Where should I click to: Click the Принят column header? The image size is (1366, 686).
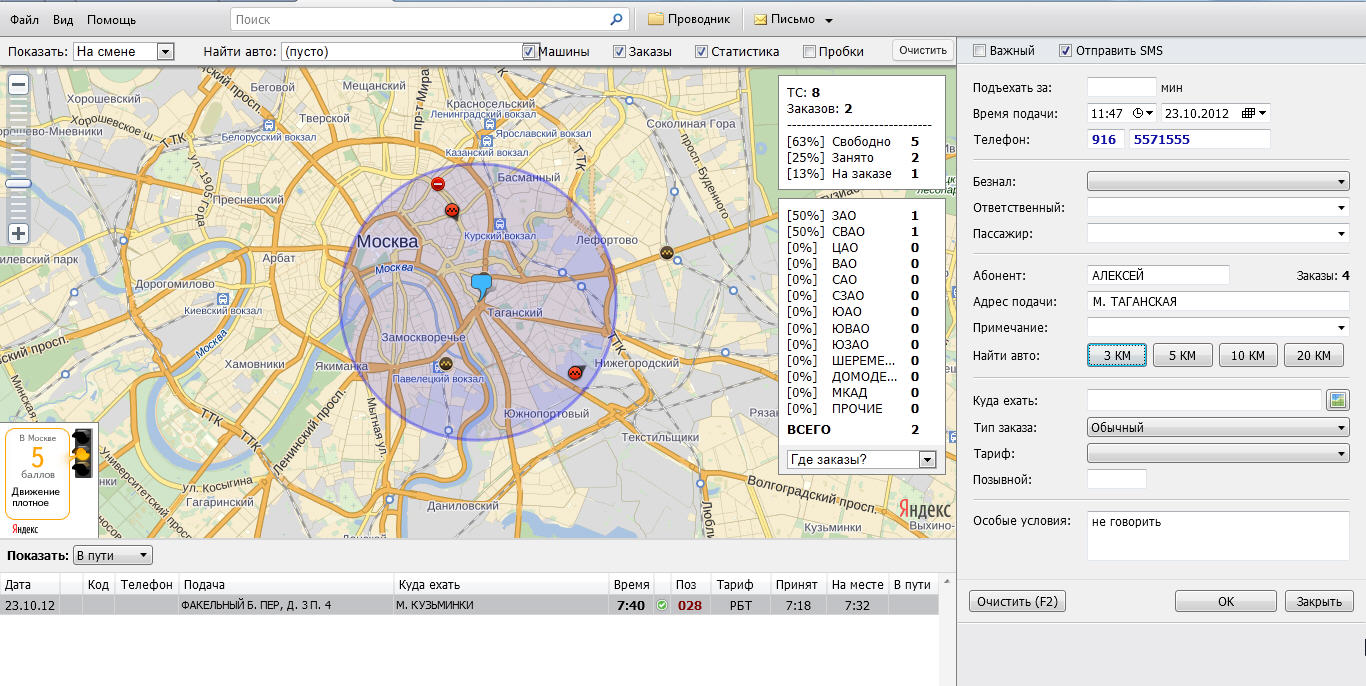796,584
